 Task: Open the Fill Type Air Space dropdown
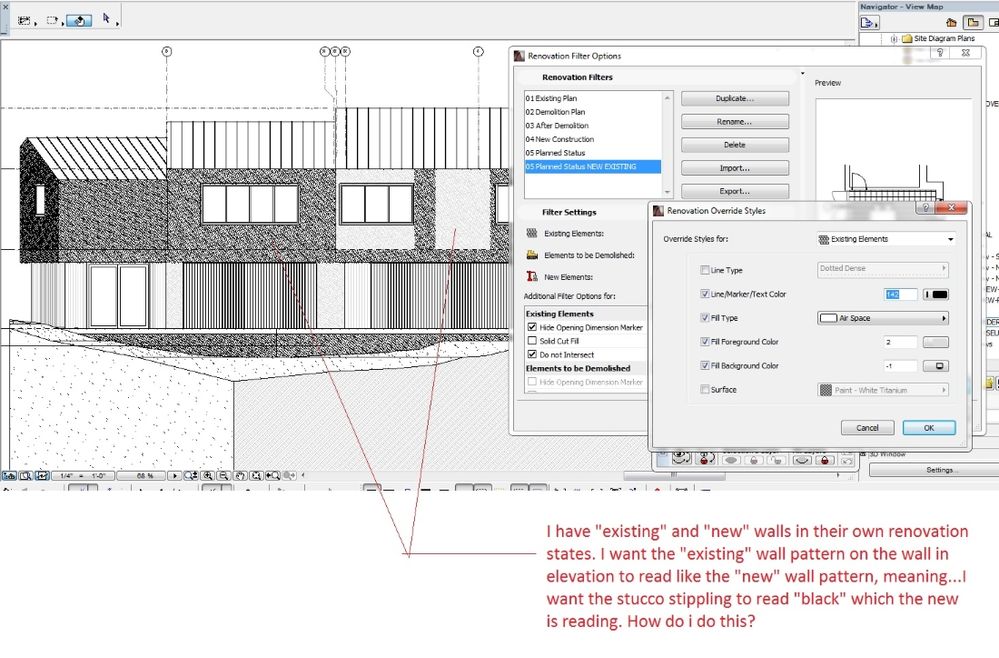click(883, 318)
